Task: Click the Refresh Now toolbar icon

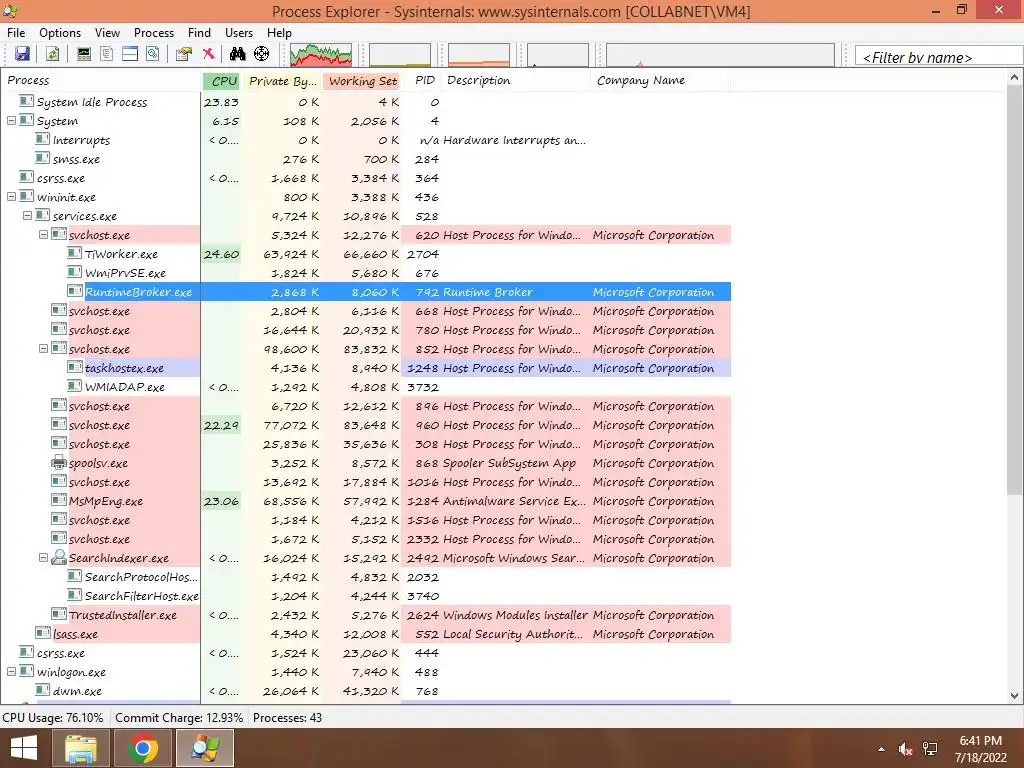Action: coord(52,54)
